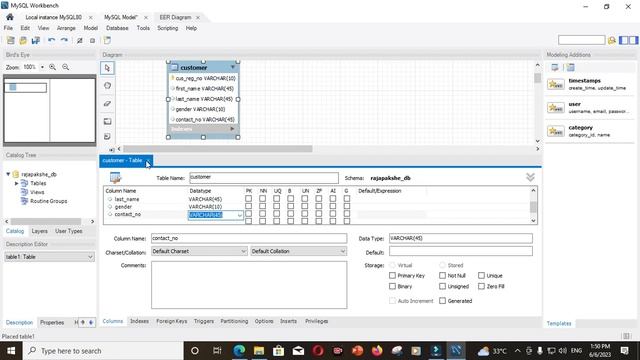This screenshot has width=640, height=360.
Task: Go to the Home screen icon
Action: [10, 17]
